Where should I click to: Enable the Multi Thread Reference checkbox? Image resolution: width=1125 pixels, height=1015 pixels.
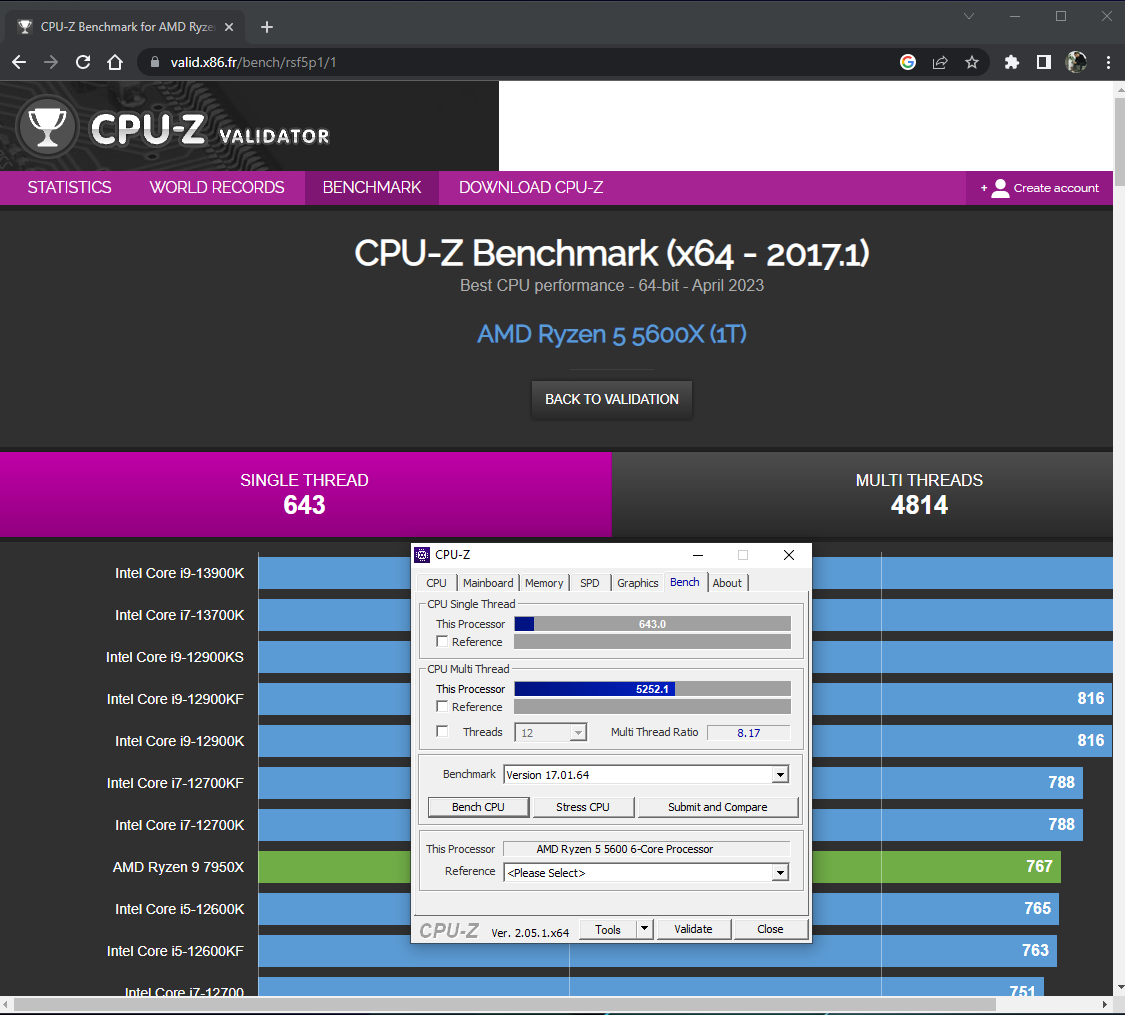pos(442,707)
